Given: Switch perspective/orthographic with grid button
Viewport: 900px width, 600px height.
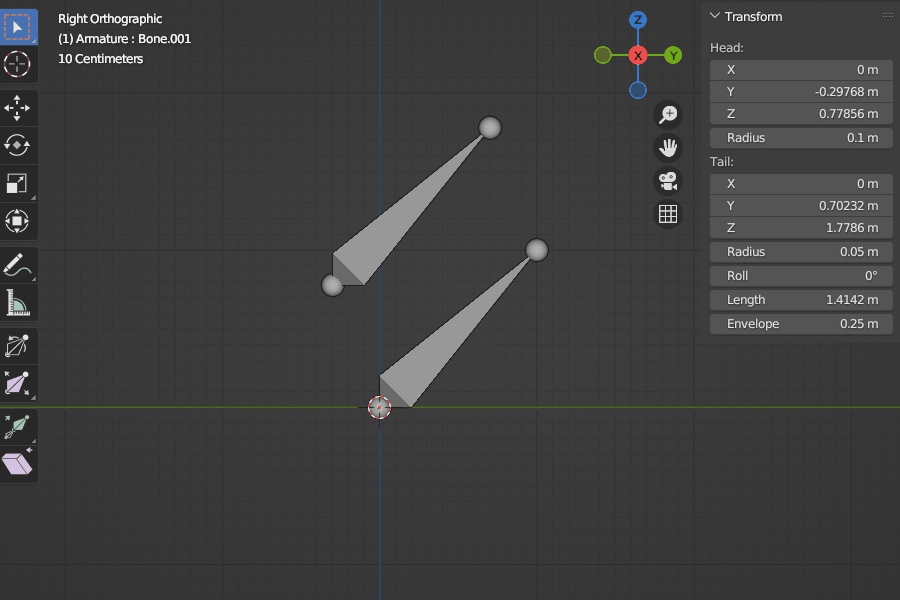Looking at the screenshot, I should 668,214.
